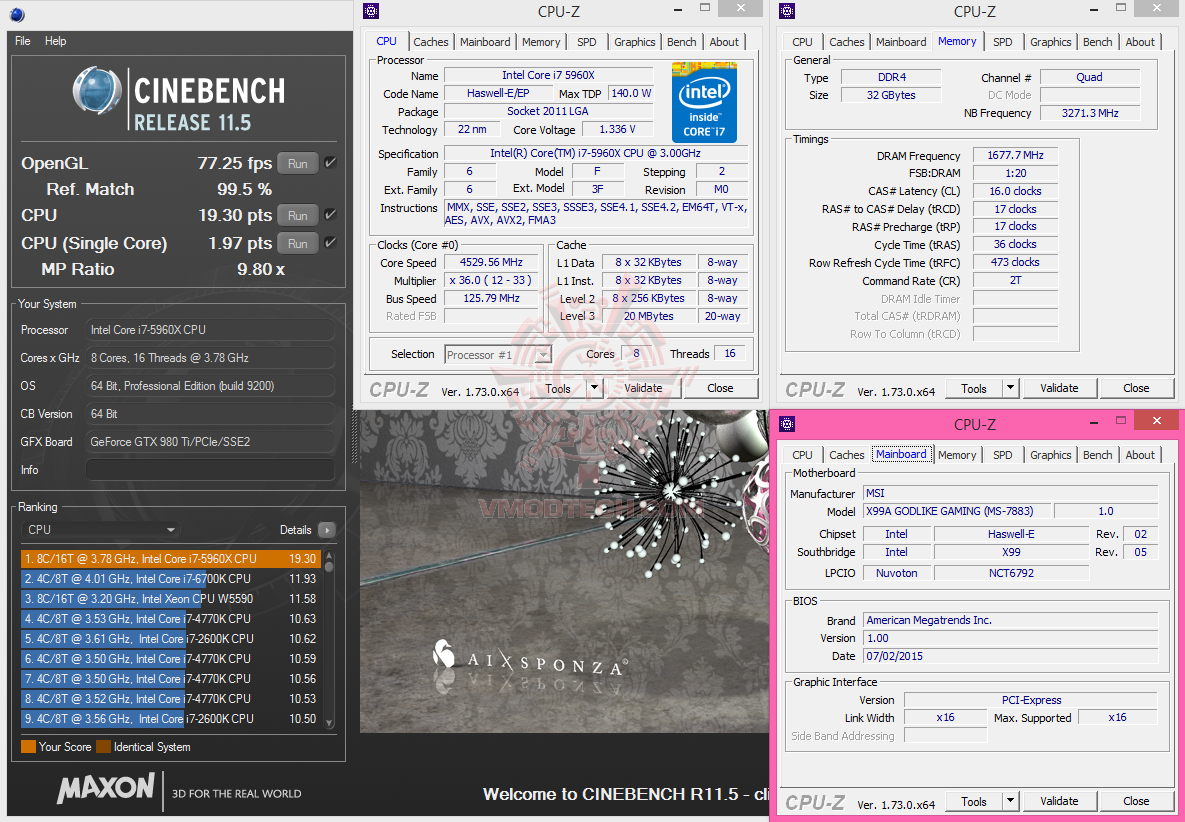The image size is (1185, 822).
Task: Click the Intel Core i7 logo badge
Action: coord(704,102)
